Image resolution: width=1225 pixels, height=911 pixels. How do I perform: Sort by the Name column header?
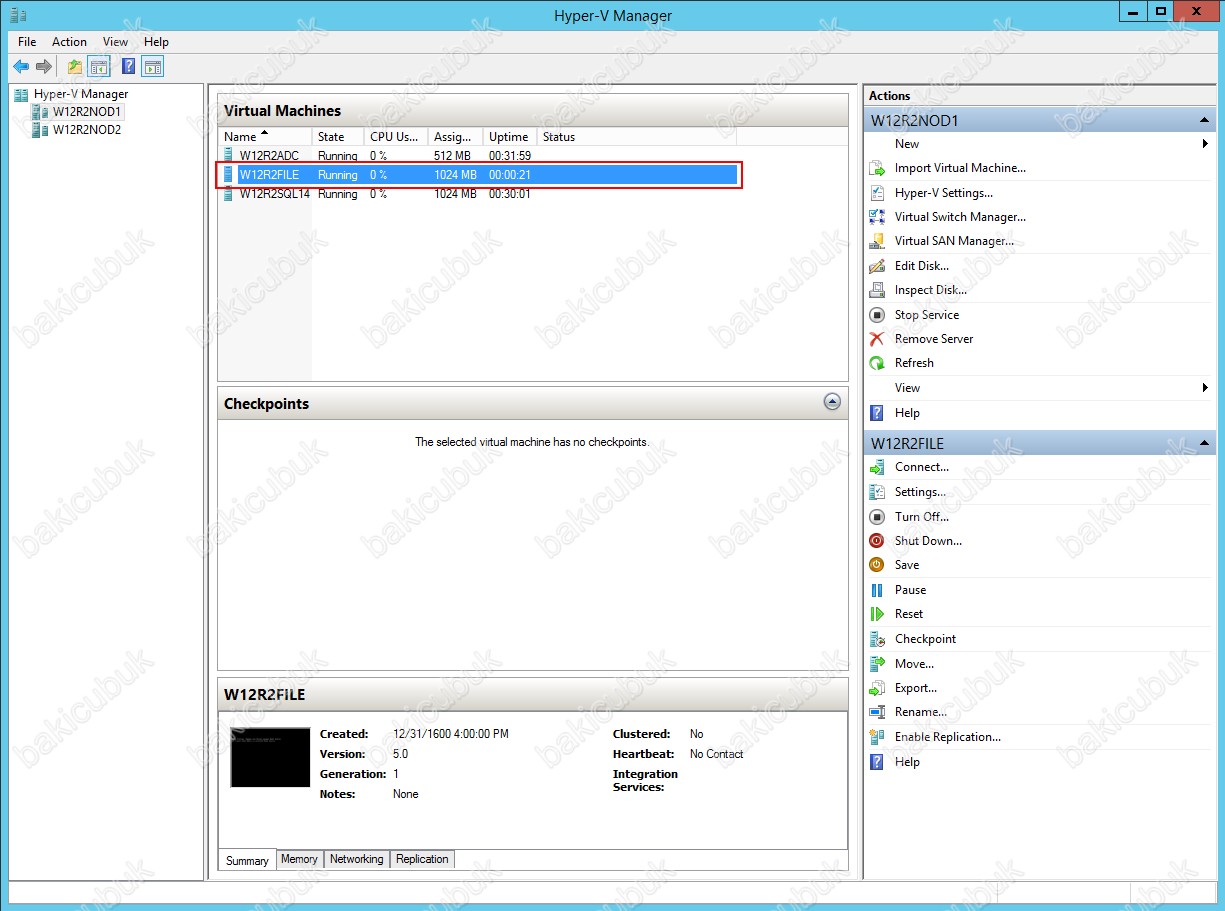pyautogui.click(x=264, y=137)
